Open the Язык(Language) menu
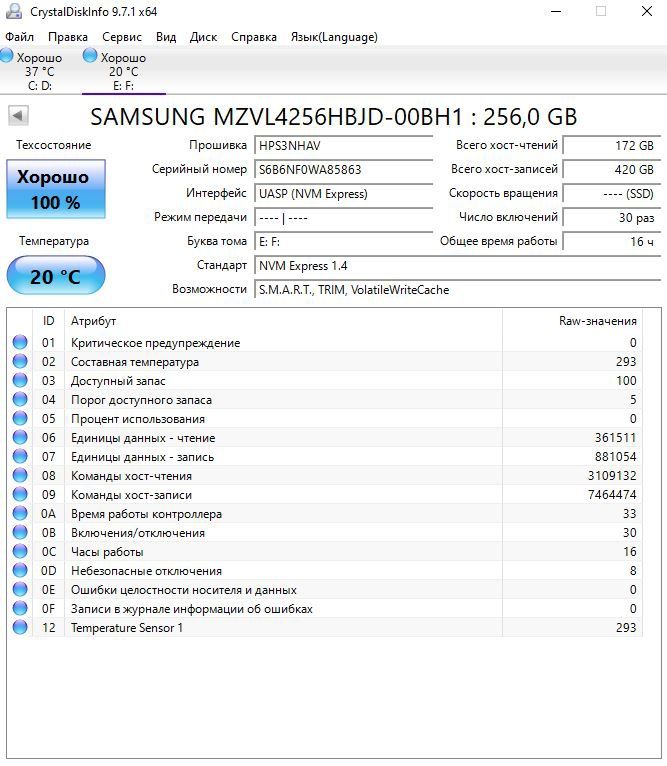 (x=334, y=37)
